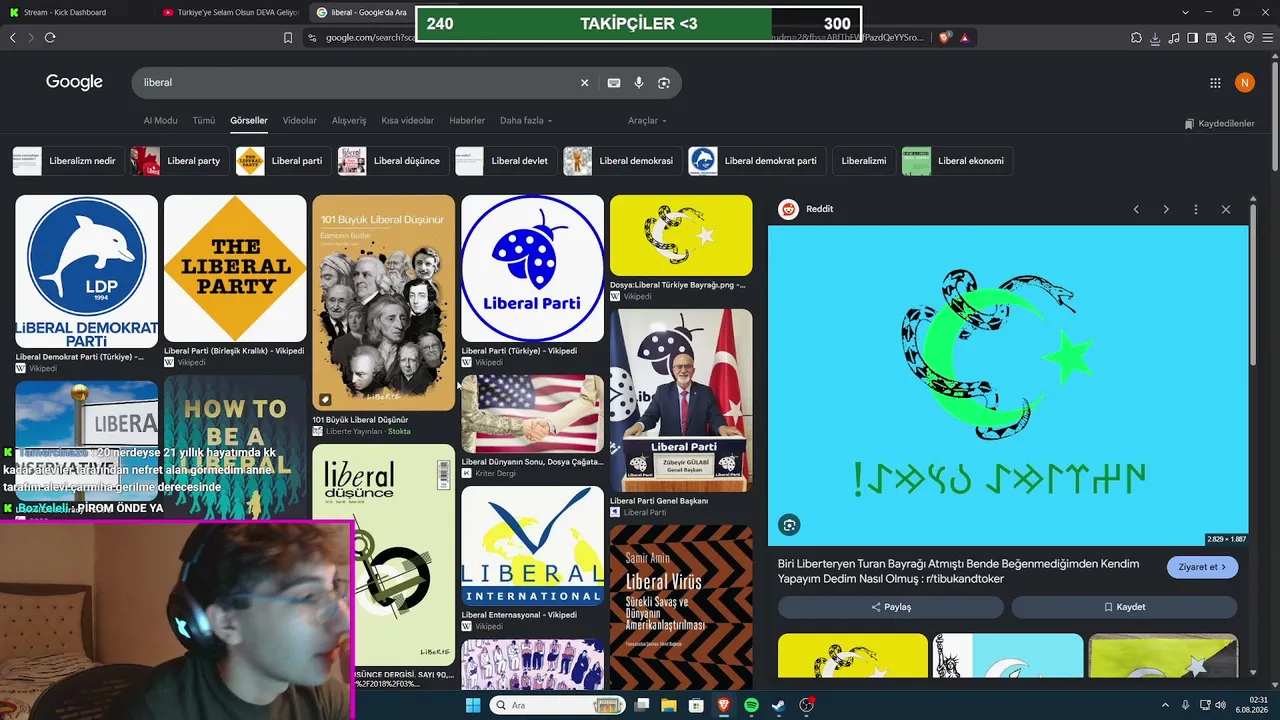Open The Liberal Party yellow diamond thumbnail
The width and height of the screenshot is (1280, 720).
click(235, 268)
